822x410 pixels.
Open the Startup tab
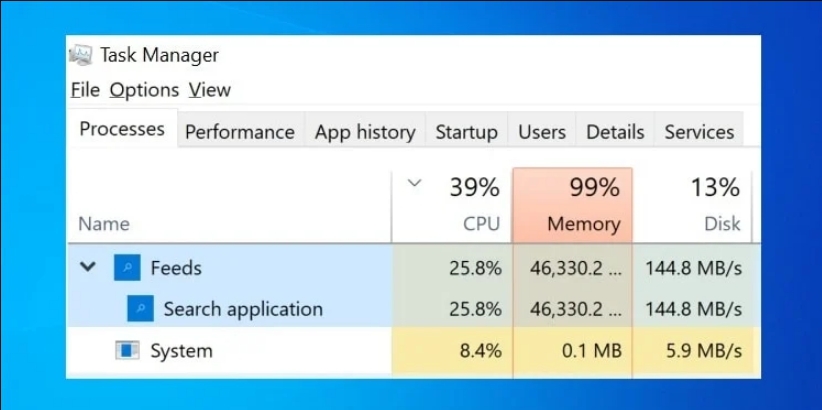[x=467, y=132]
